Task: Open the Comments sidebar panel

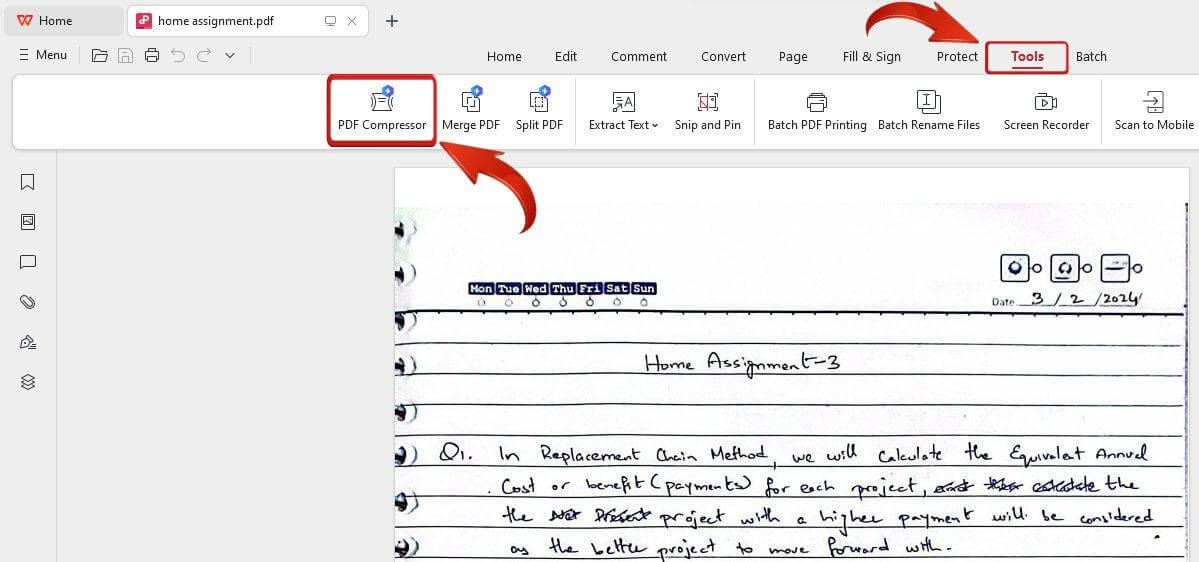Action: pyautogui.click(x=28, y=262)
